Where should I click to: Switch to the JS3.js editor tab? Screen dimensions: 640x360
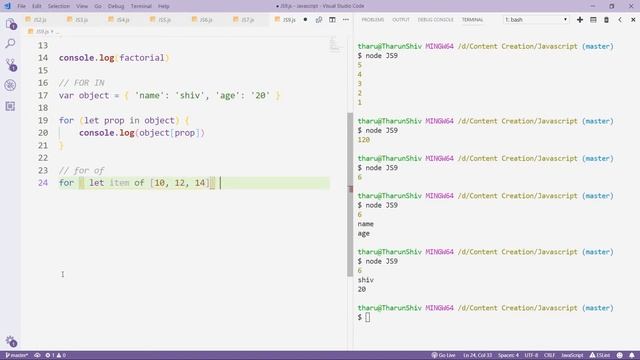81,20
